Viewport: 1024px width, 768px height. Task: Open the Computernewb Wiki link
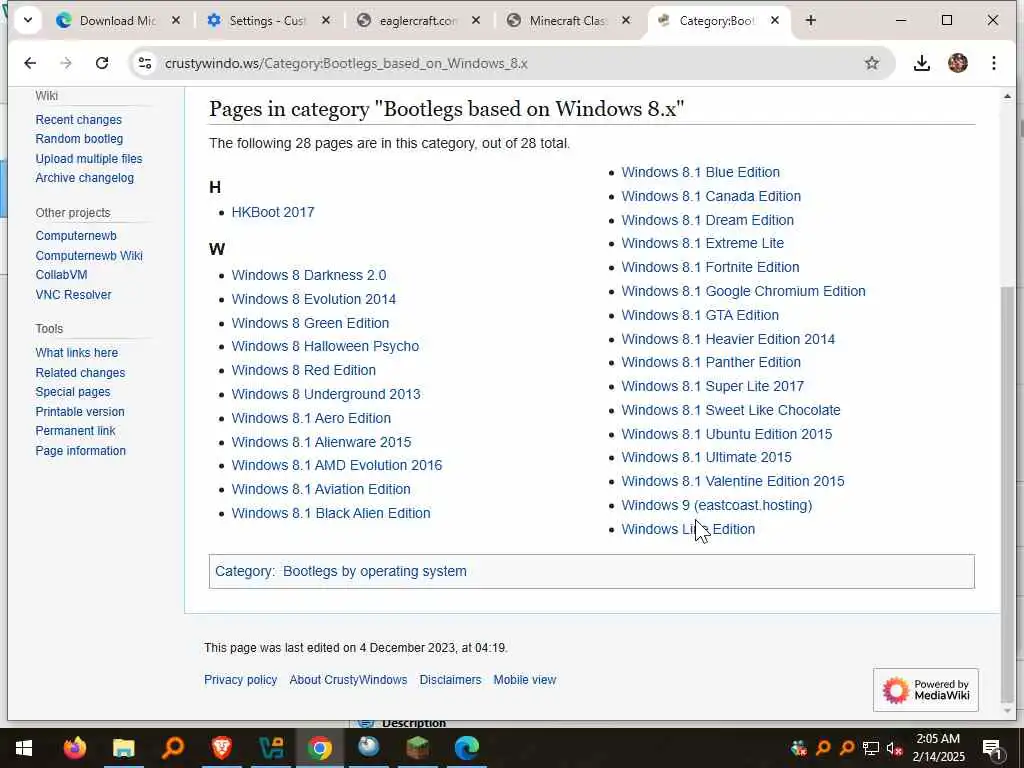tap(89, 255)
